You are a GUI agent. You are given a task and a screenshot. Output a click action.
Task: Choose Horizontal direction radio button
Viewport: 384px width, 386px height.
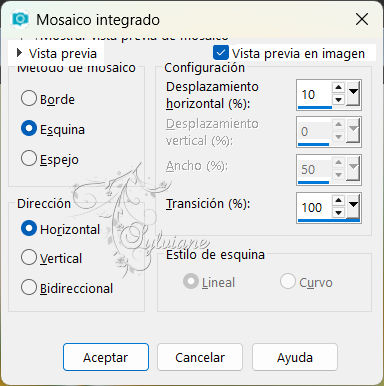tap(29, 228)
